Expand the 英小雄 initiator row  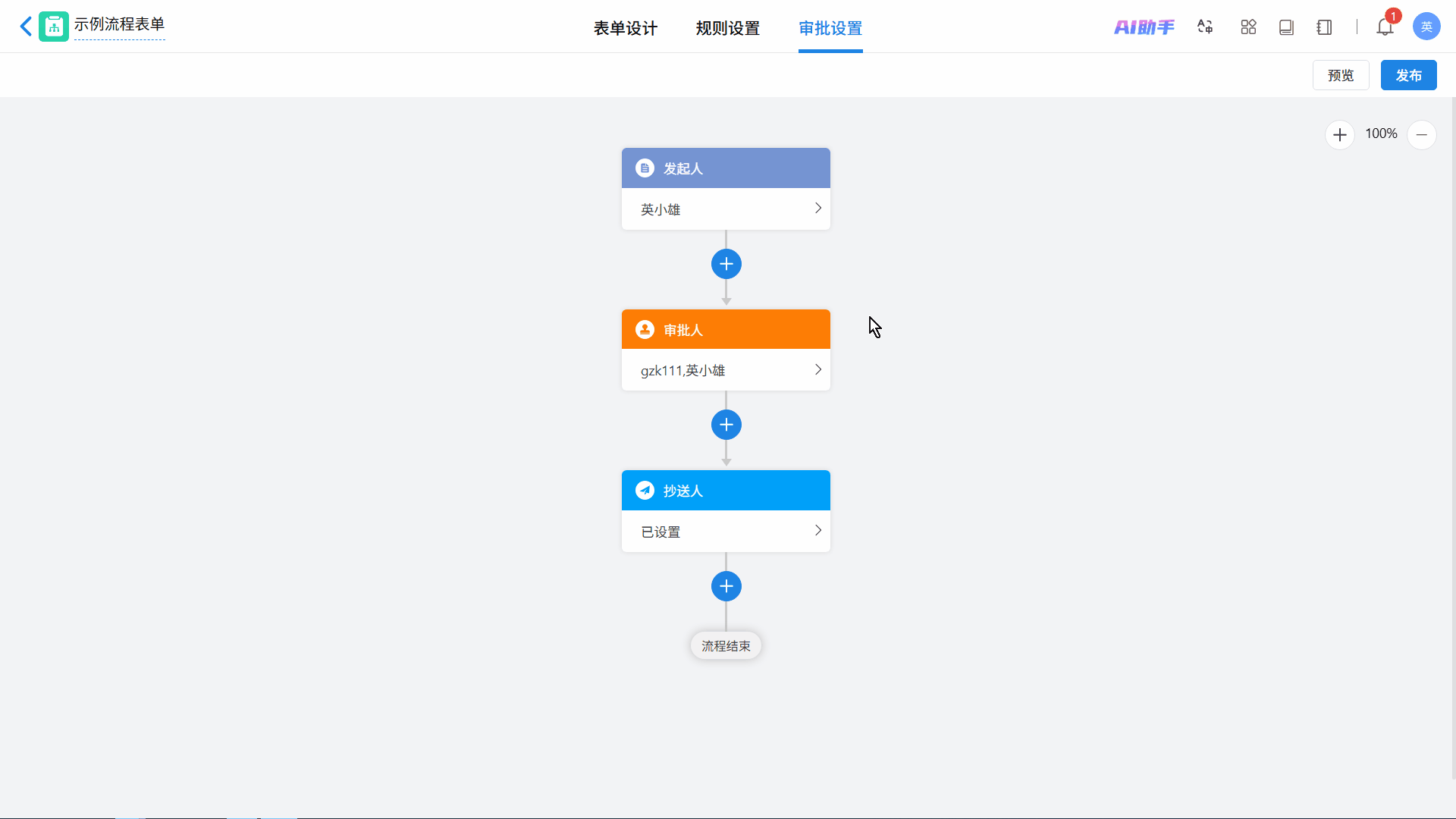point(726,209)
